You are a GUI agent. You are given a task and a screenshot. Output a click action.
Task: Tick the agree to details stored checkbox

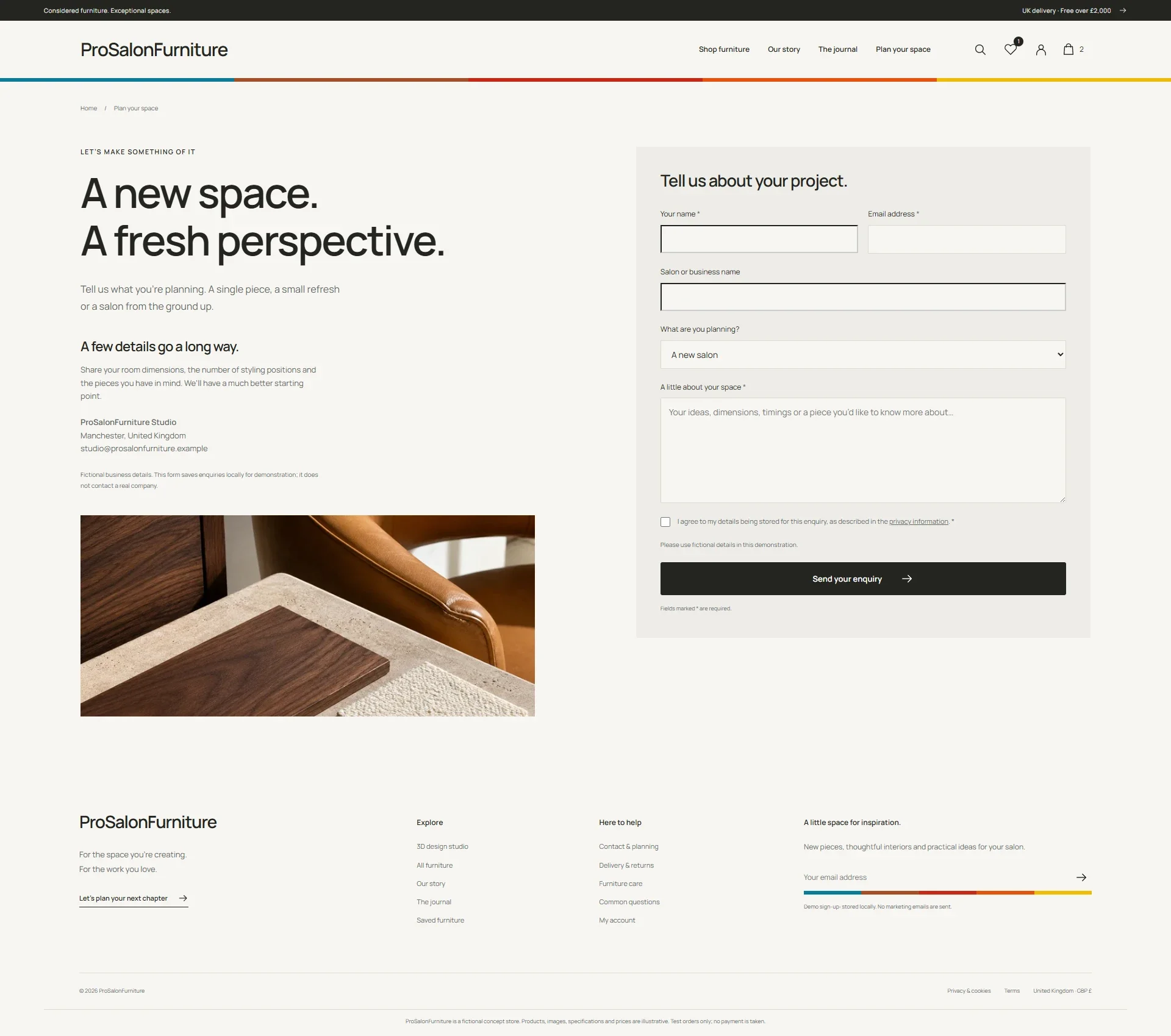pyautogui.click(x=665, y=522)
